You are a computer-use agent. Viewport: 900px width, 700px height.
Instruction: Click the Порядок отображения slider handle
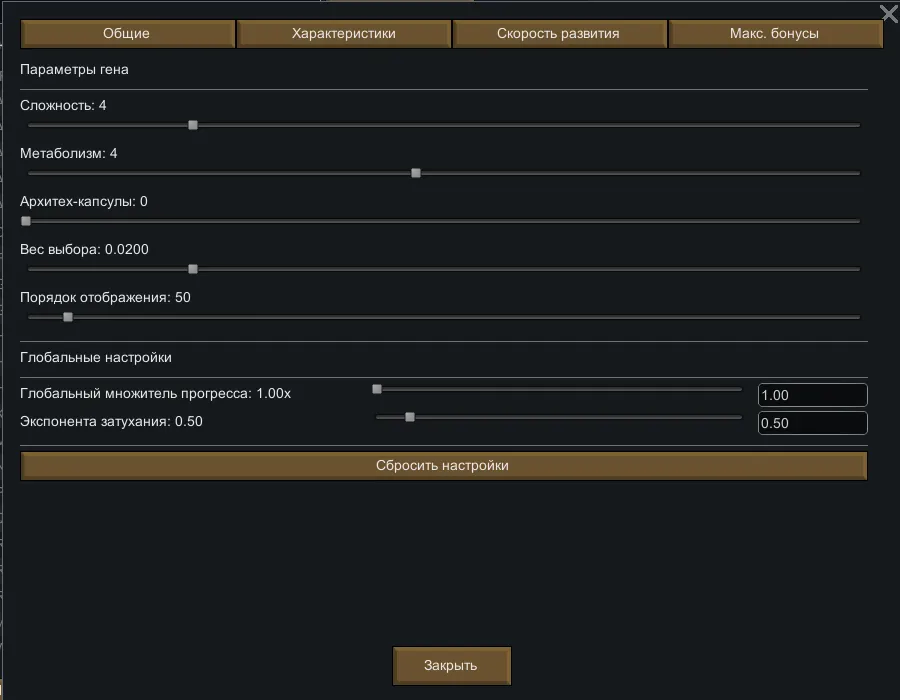coord(68,317)
